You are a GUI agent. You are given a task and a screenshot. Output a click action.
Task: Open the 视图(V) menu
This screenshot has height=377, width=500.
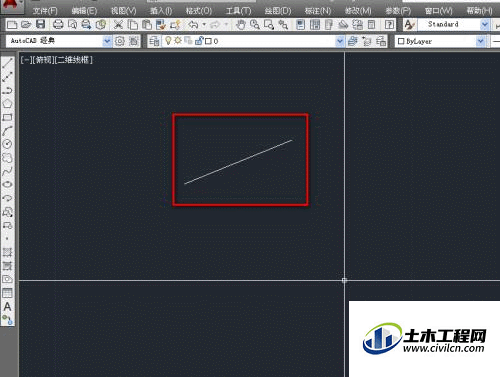[123, 11]
